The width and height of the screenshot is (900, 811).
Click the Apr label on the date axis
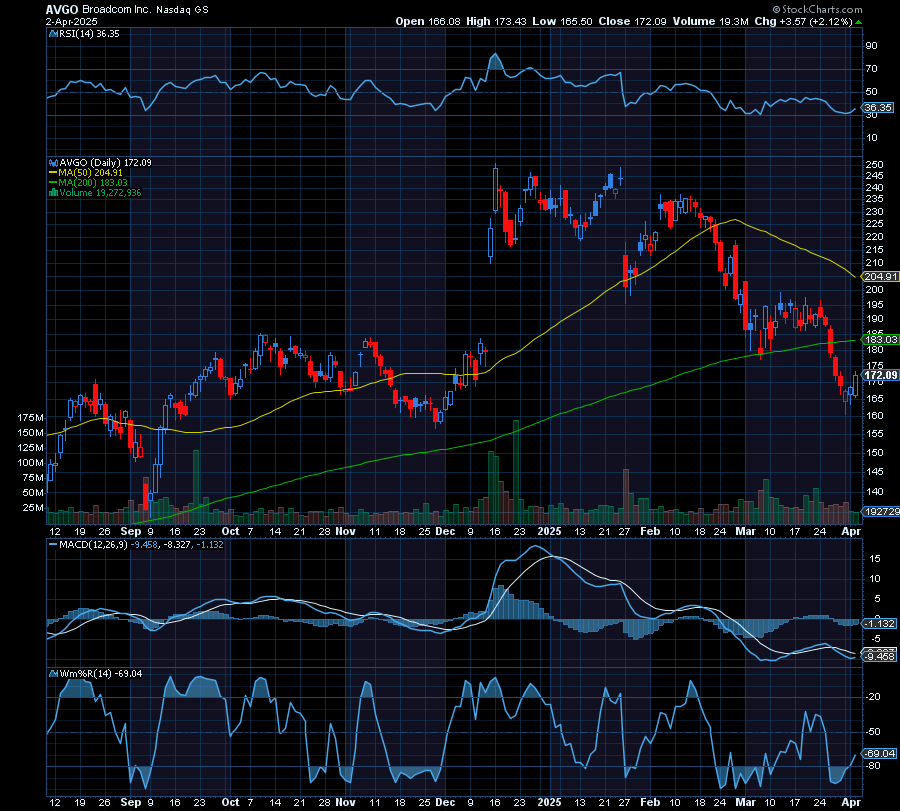[852, 532]
